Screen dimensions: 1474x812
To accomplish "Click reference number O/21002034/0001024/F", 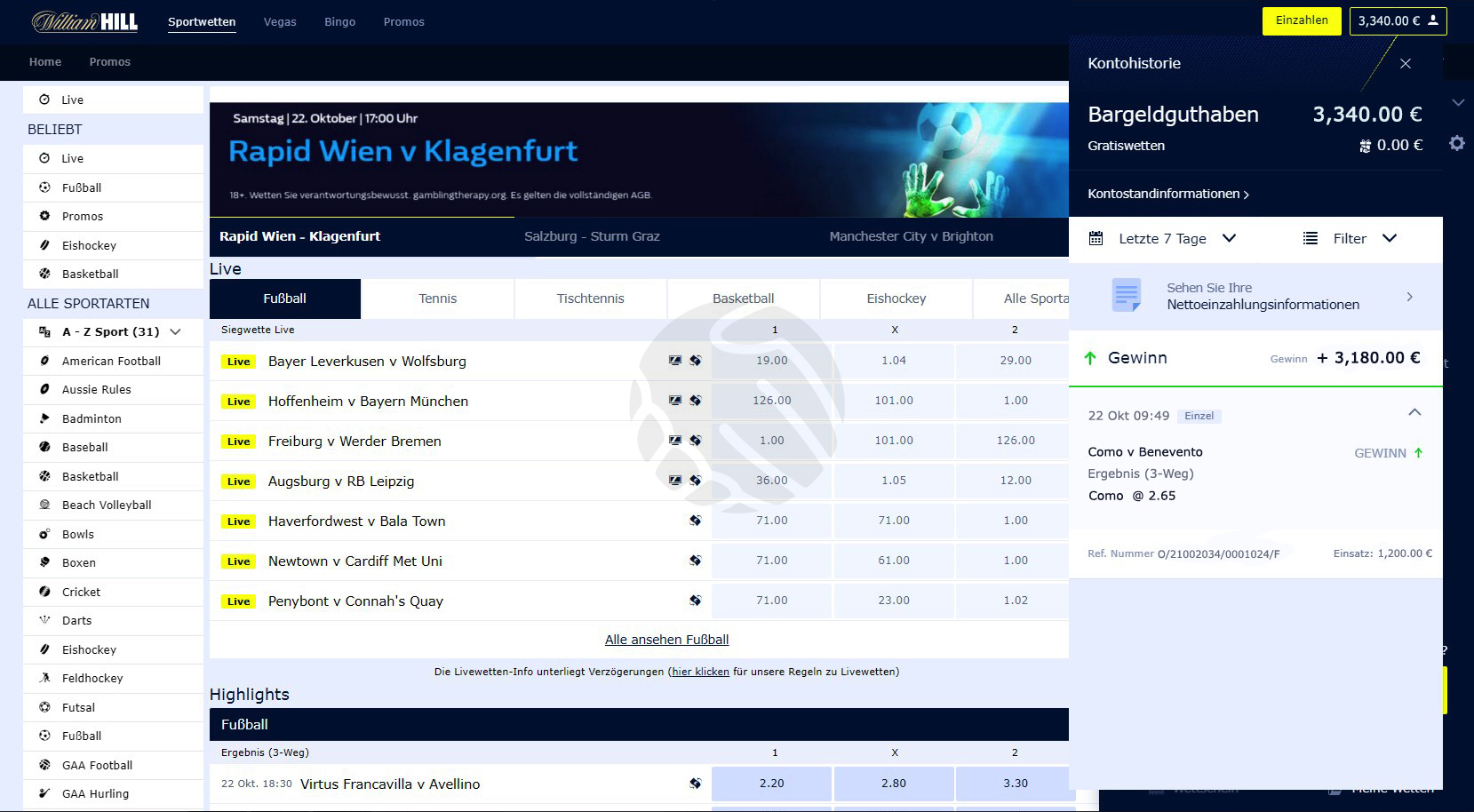I will coord(1218,553).
